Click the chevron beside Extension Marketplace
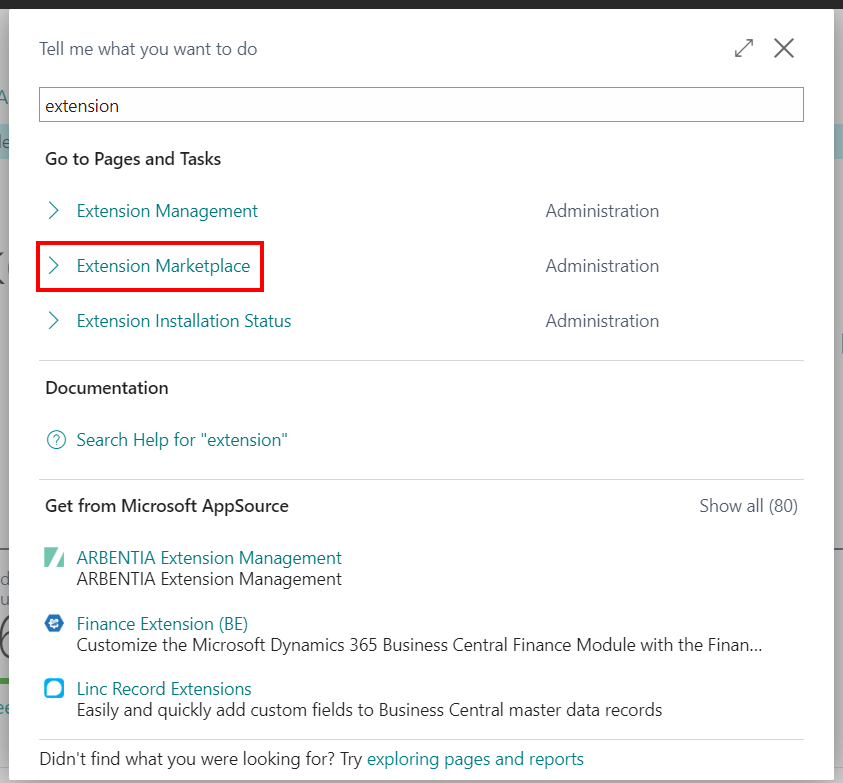Image resolution: width=843 pixels, height=783 pixels. coord(53,266)
